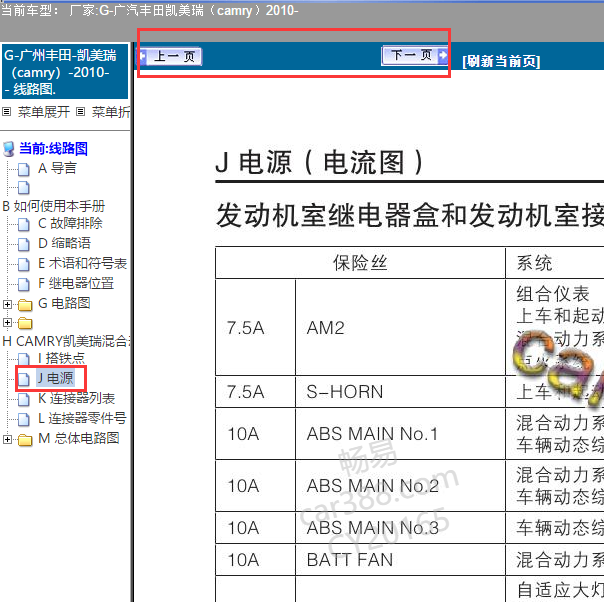Select the G 电路图 folder
The height and width of the screenshot is (602, 604).
[64, 304]
